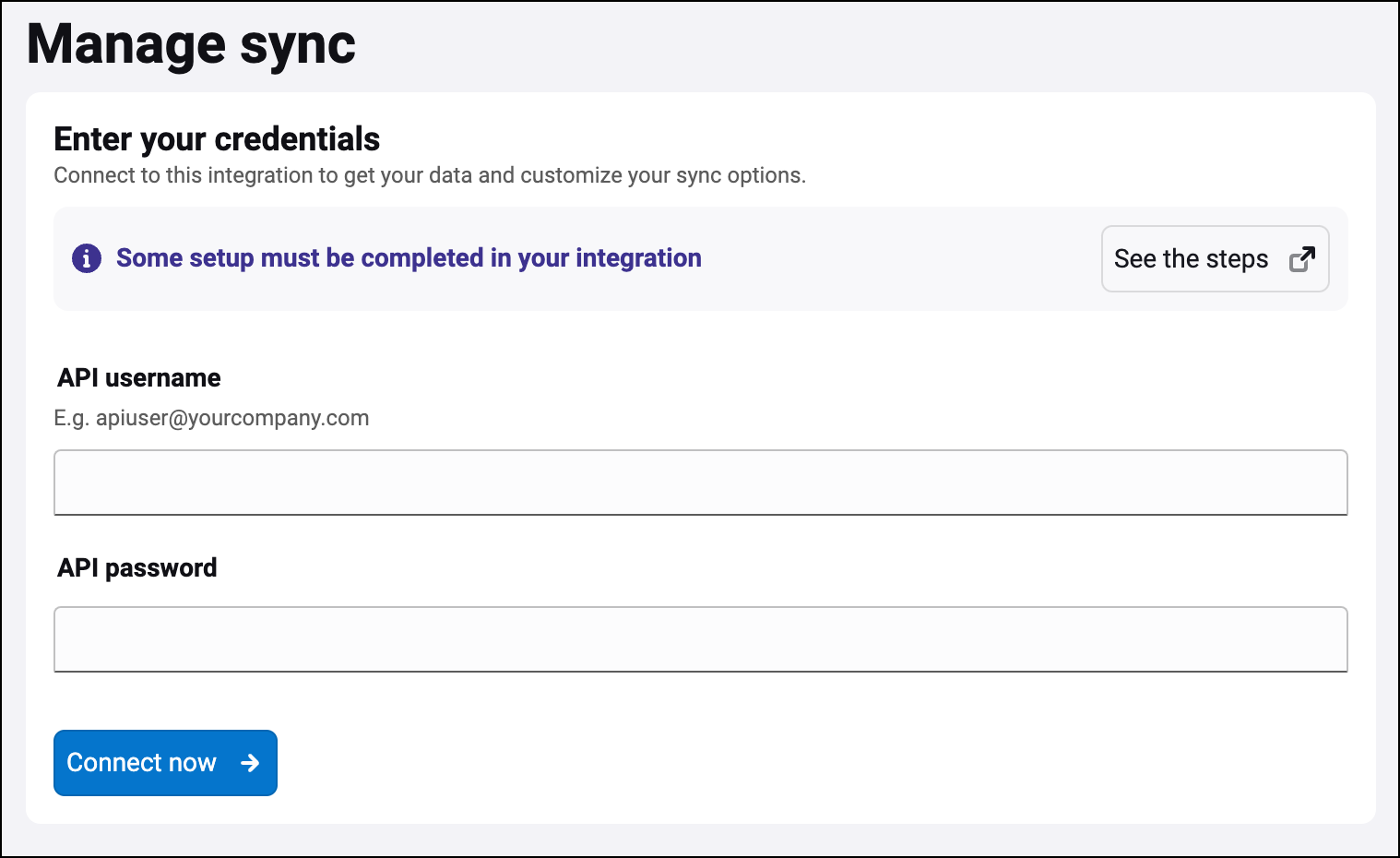The image size is (1400, 858).
Task: Open the See the steps link
Action: tap(1215, 259)
